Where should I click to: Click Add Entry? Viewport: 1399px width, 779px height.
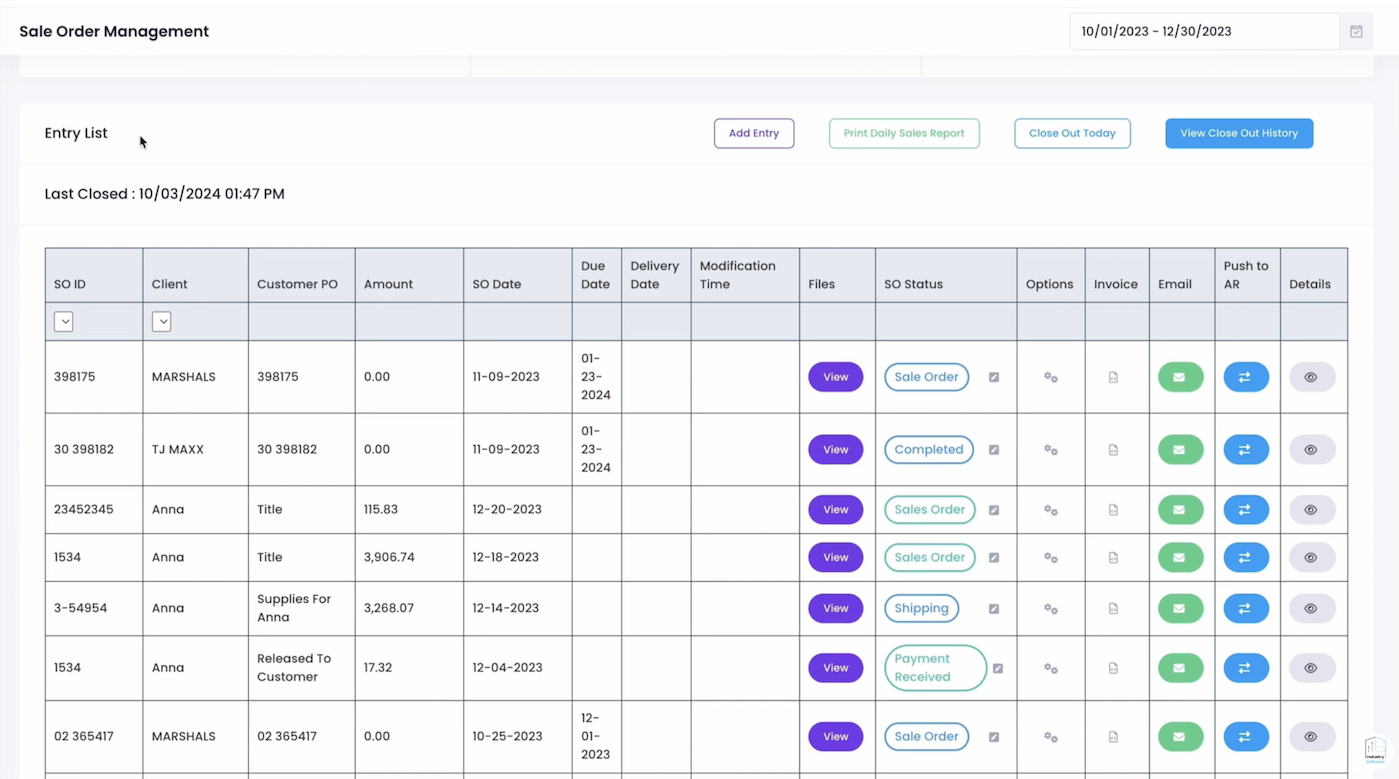point(753,133)
